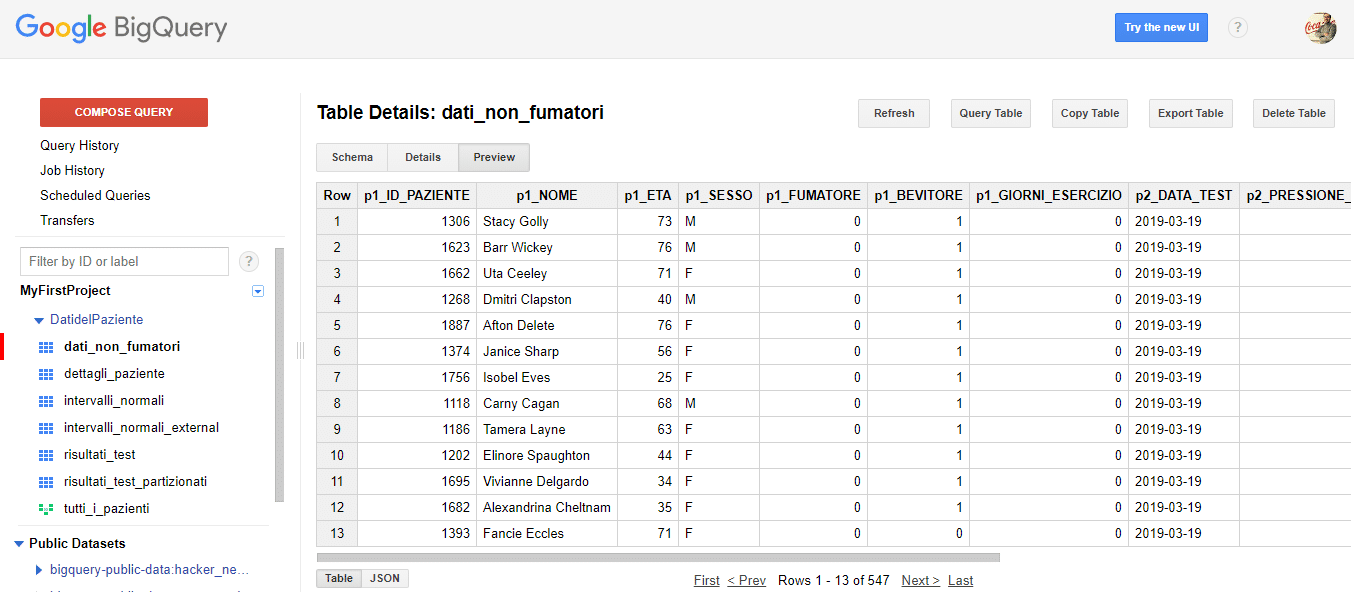The width and height of the screenshot is (1354, 592).
Task: Open the MyFirstProject dropdown arrow menu
Action: tap(258, 291)
